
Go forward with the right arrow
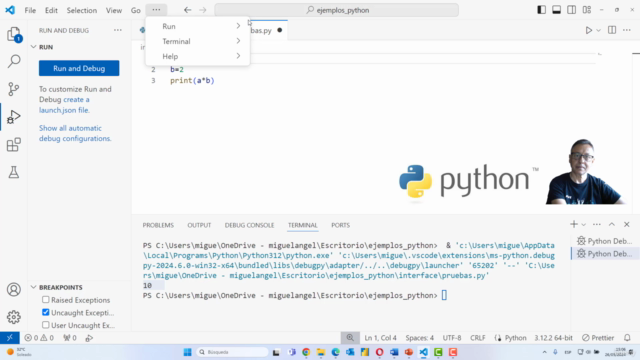click(x=203, y=10)
